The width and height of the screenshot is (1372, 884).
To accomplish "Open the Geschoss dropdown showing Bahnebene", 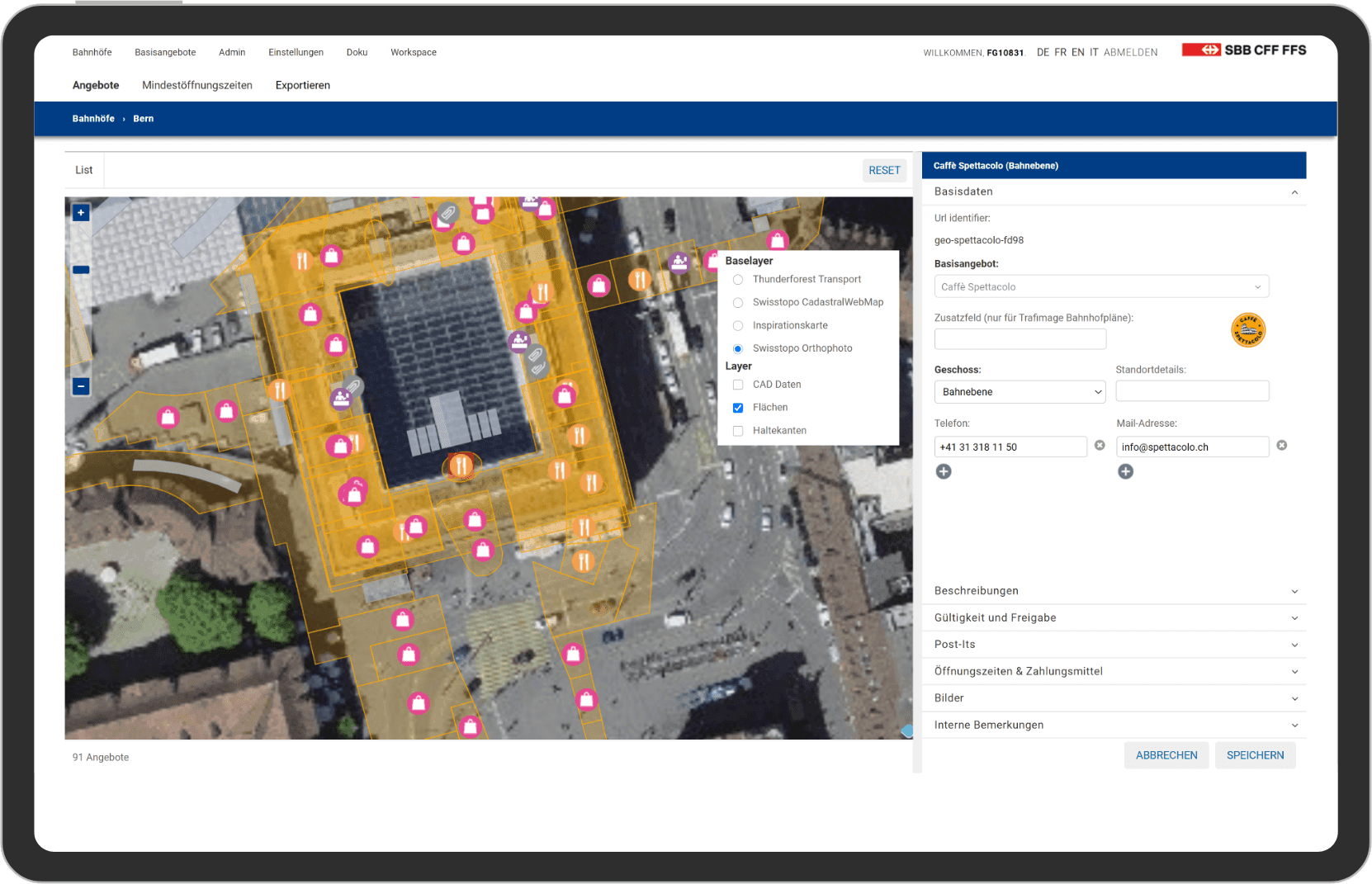I will (1019, 392).
